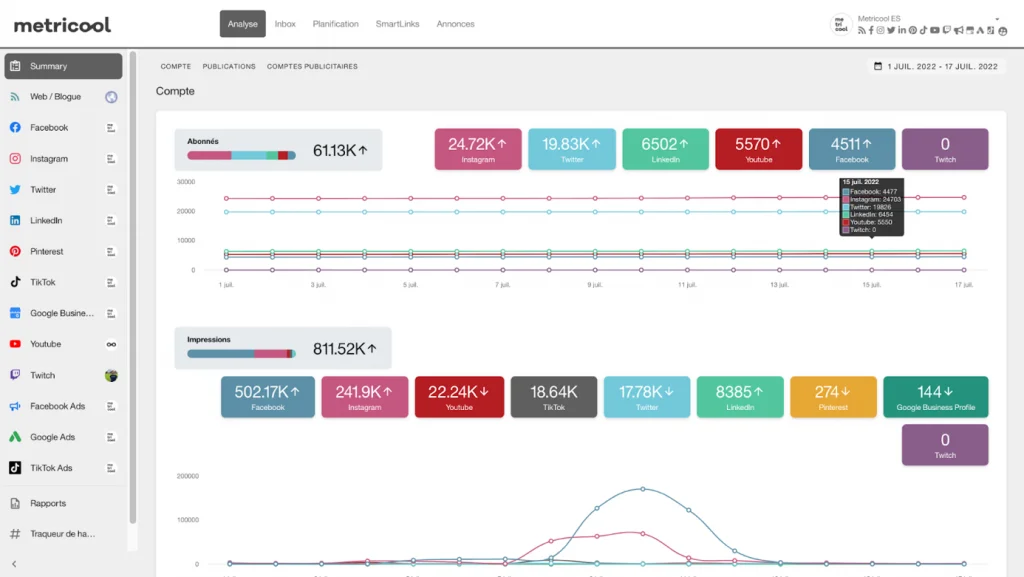Select the COMPTES PUBLICITAIRES sub-tab
1024x577 pixels.
click(x=312, y=66)
